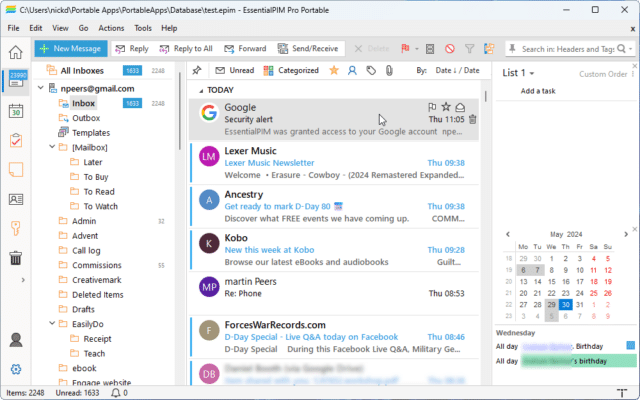Click the Reply button
Image resolution: width=640 pixels, height=400 pixels.
pyautogui.click(x=132, y=49)
